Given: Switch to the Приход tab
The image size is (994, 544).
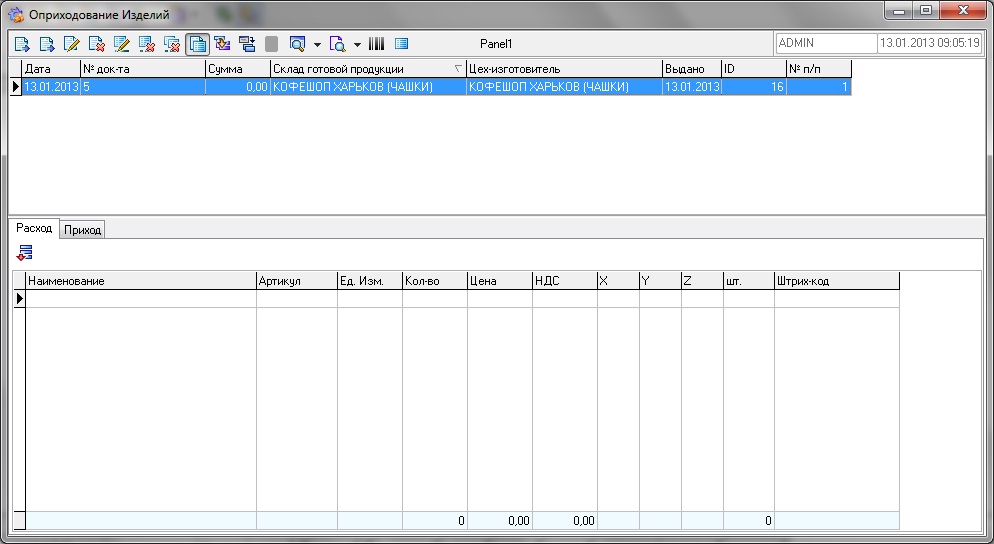Looking at the screenshot, I should click(x=83, y=230).
